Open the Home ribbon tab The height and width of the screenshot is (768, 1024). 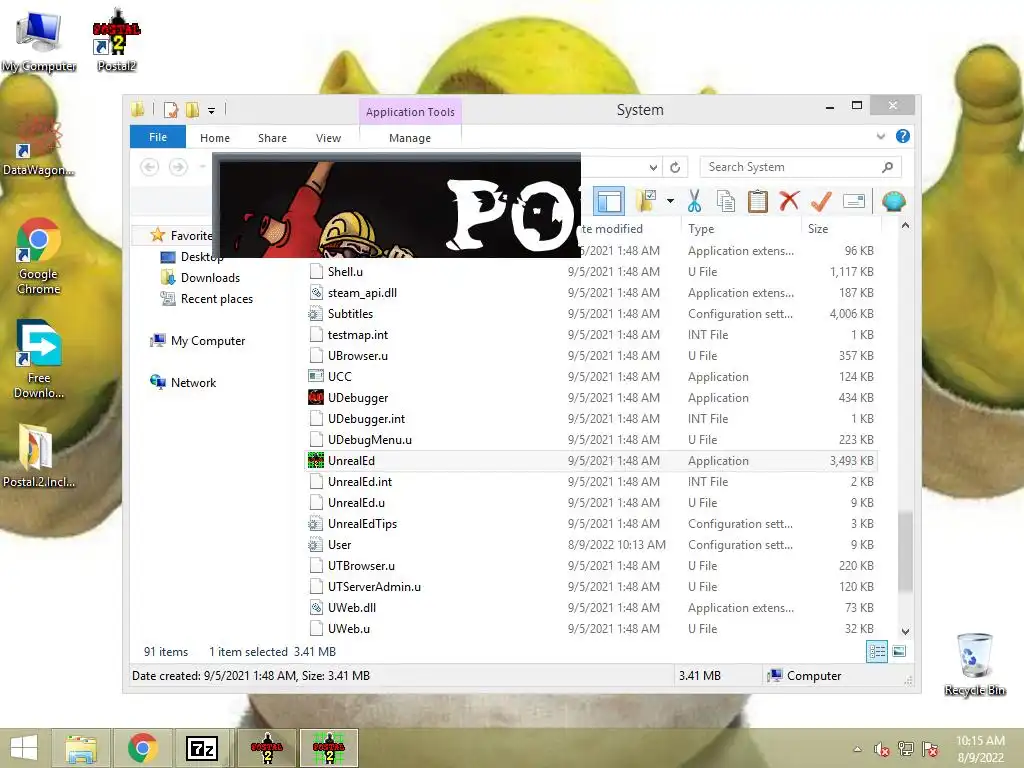tap(215, 138)
